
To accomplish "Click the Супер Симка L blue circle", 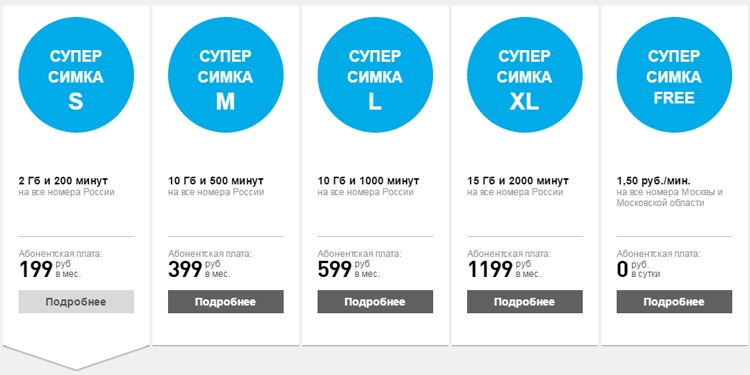I will click(x=375, y=75).
